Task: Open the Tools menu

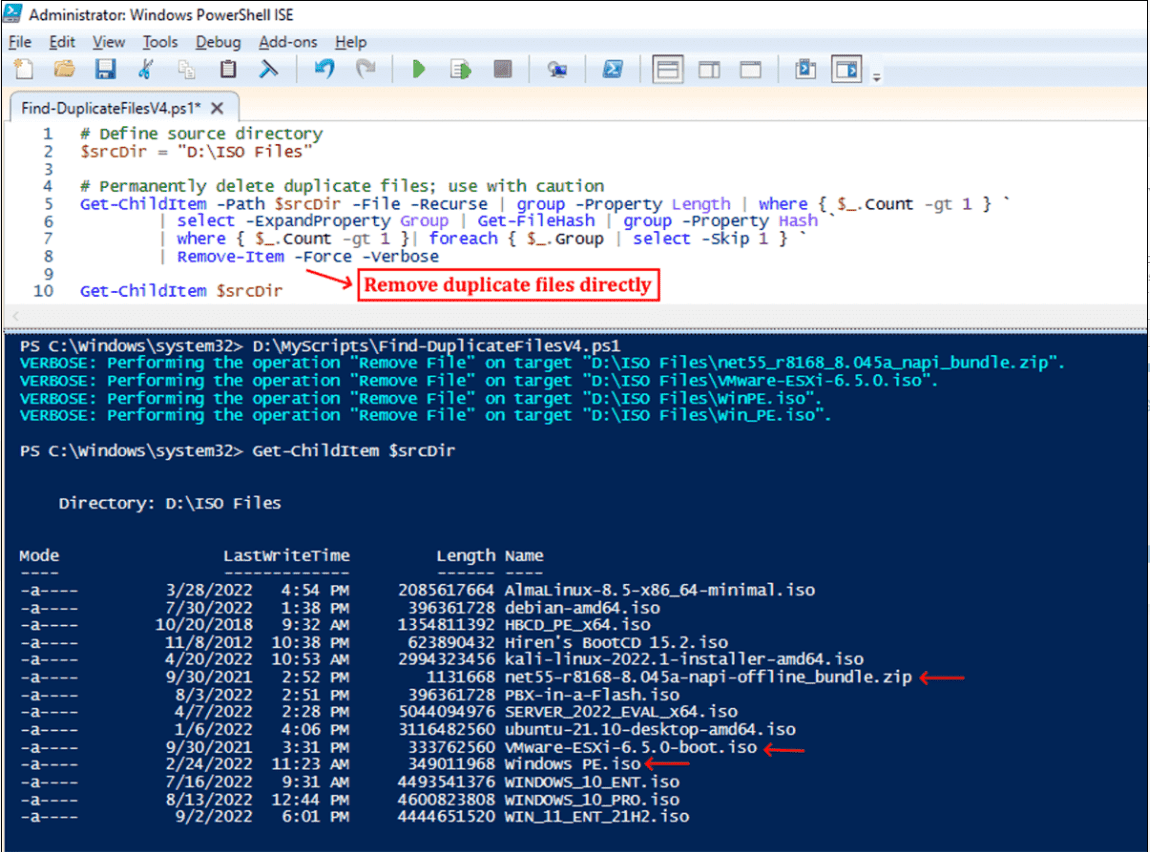Action: coord(160,42)
